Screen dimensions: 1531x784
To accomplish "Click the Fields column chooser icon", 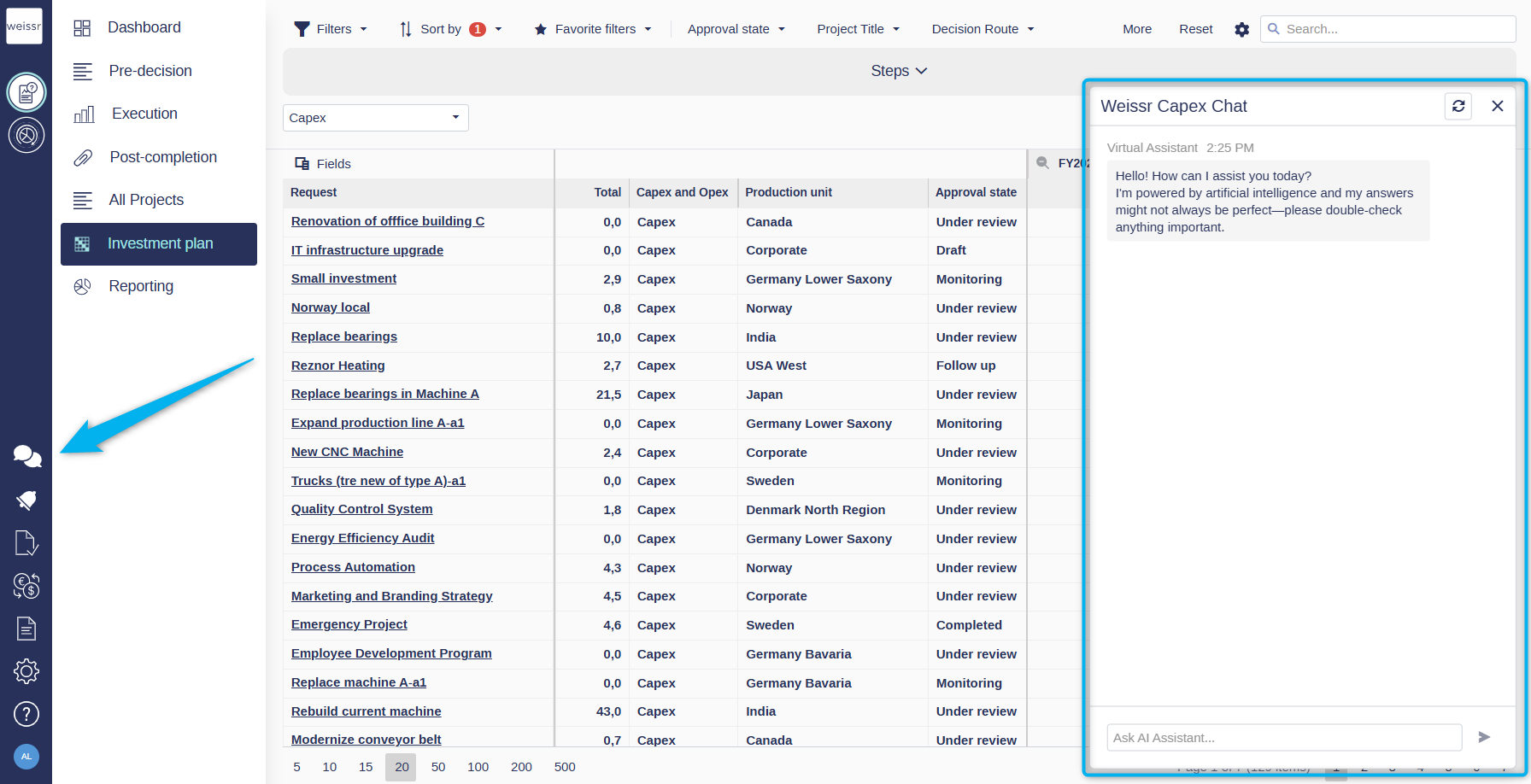I will pos(302,164).
